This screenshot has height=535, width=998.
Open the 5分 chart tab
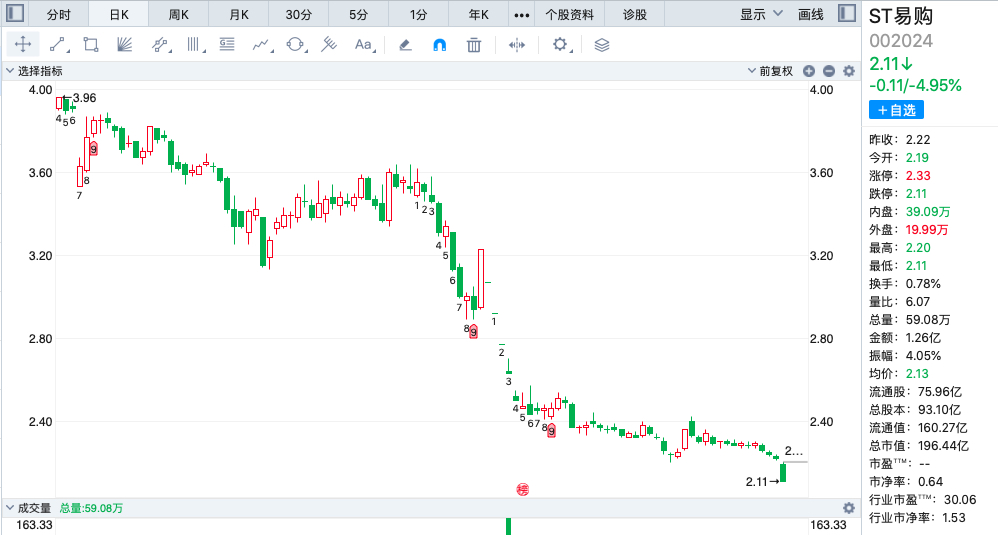tap(358, 14)
